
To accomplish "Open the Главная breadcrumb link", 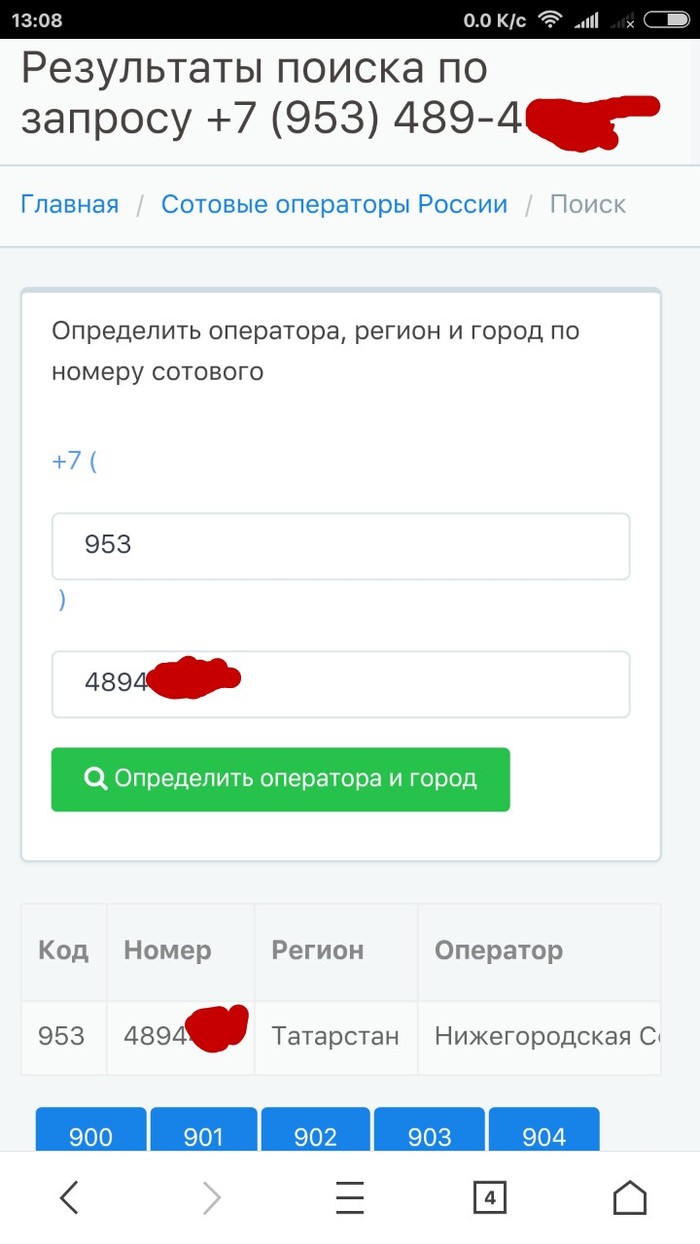I will pos(70,205).
